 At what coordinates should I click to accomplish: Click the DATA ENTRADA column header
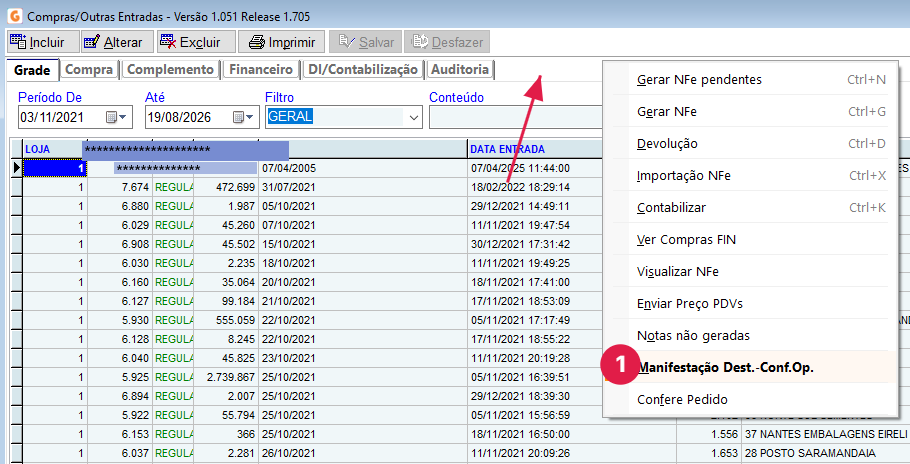click(x=535, y=149)
